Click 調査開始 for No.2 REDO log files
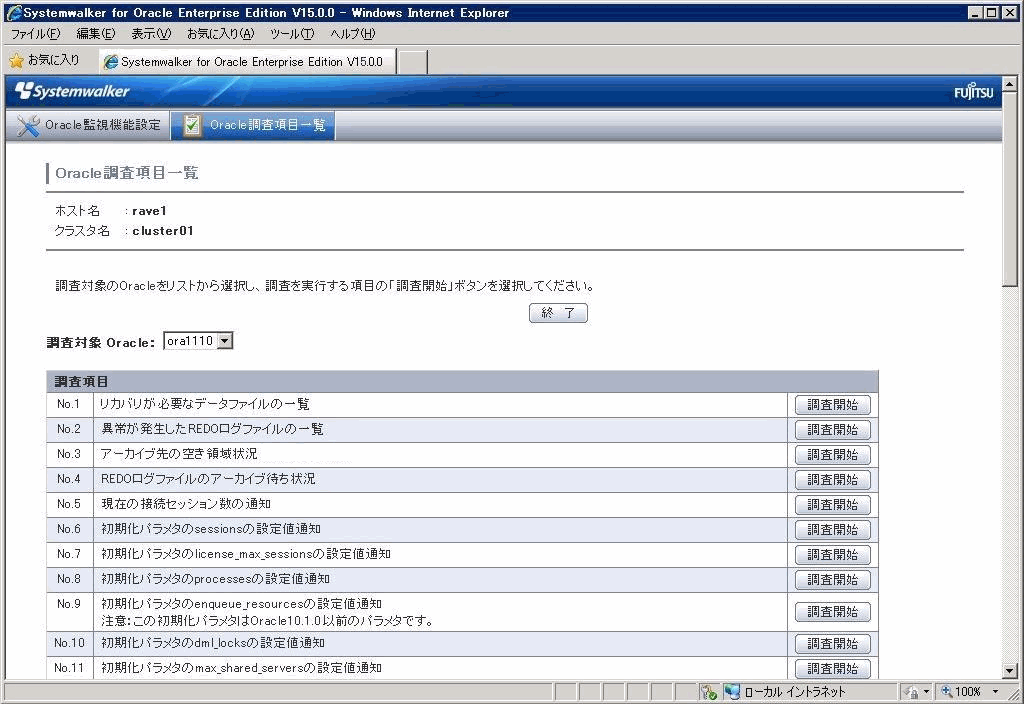The image size is (1024, 704). pyautogui.click(x=833, y=430)
